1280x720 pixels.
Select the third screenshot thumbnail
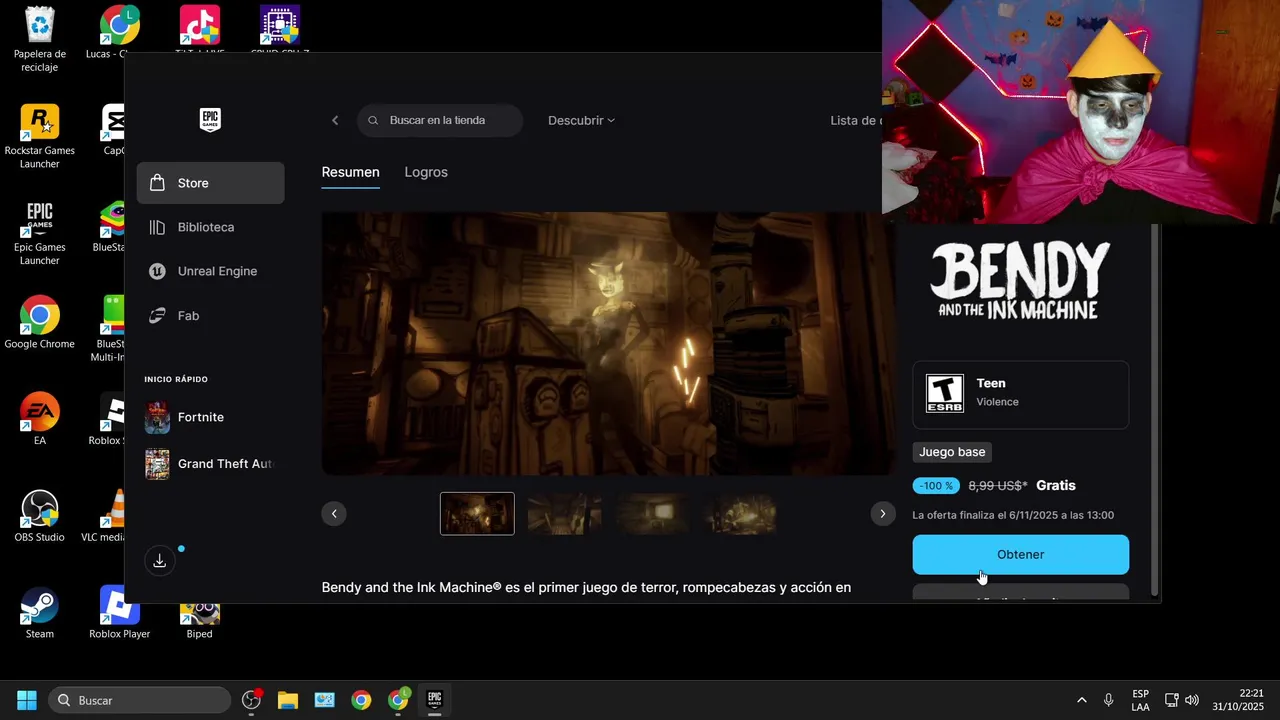[x=652, y=513]
